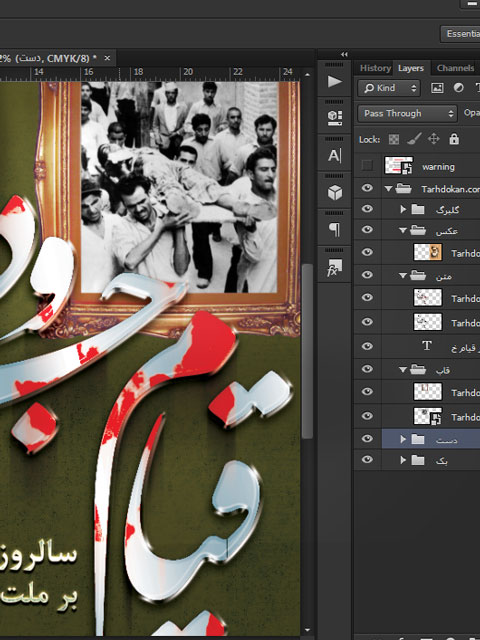
Task: Open the Pass Through blend mode dropdown
Action: pos(407,113)
